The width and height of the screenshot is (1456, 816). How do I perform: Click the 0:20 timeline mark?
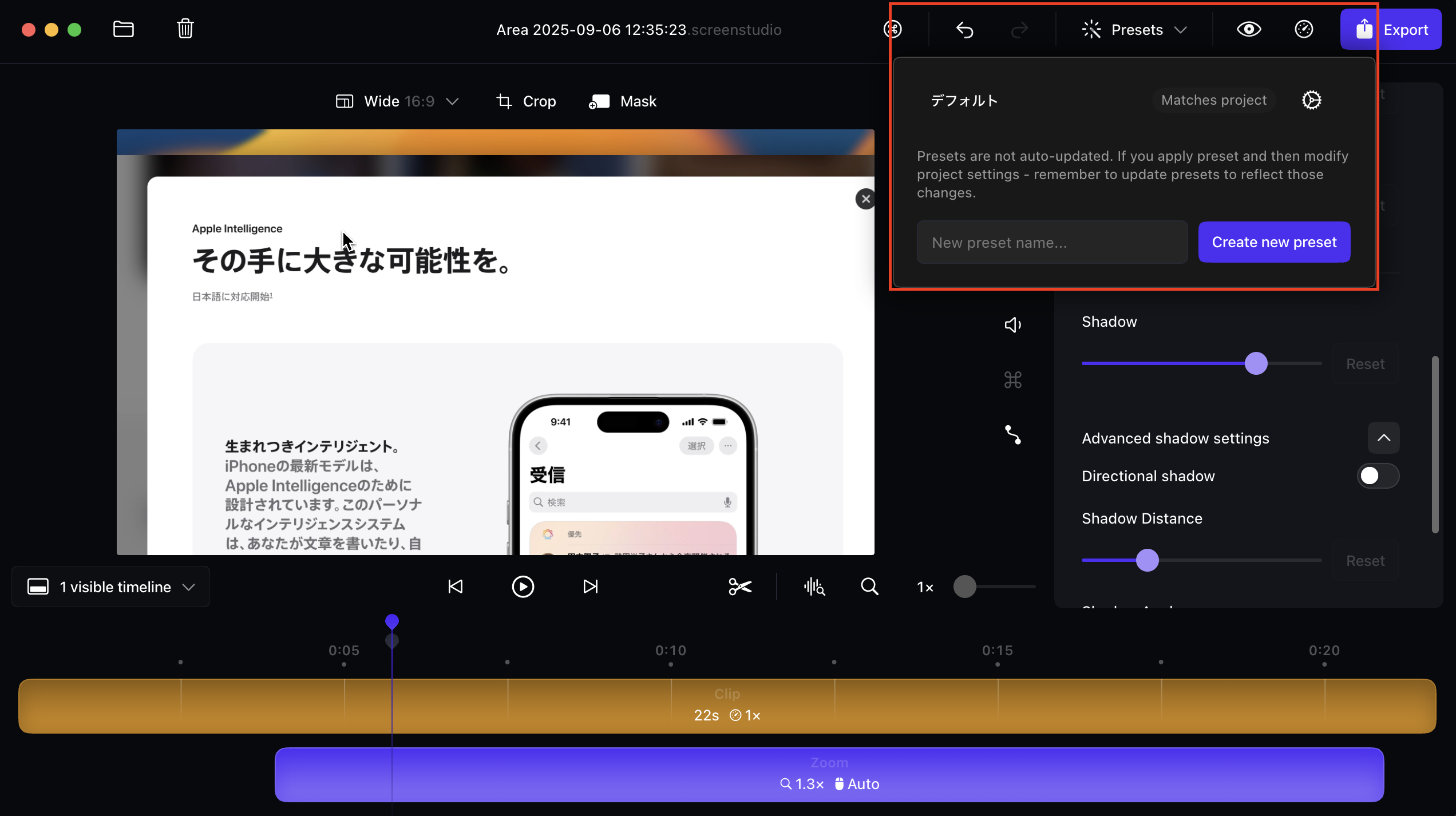click(1324, 651)
